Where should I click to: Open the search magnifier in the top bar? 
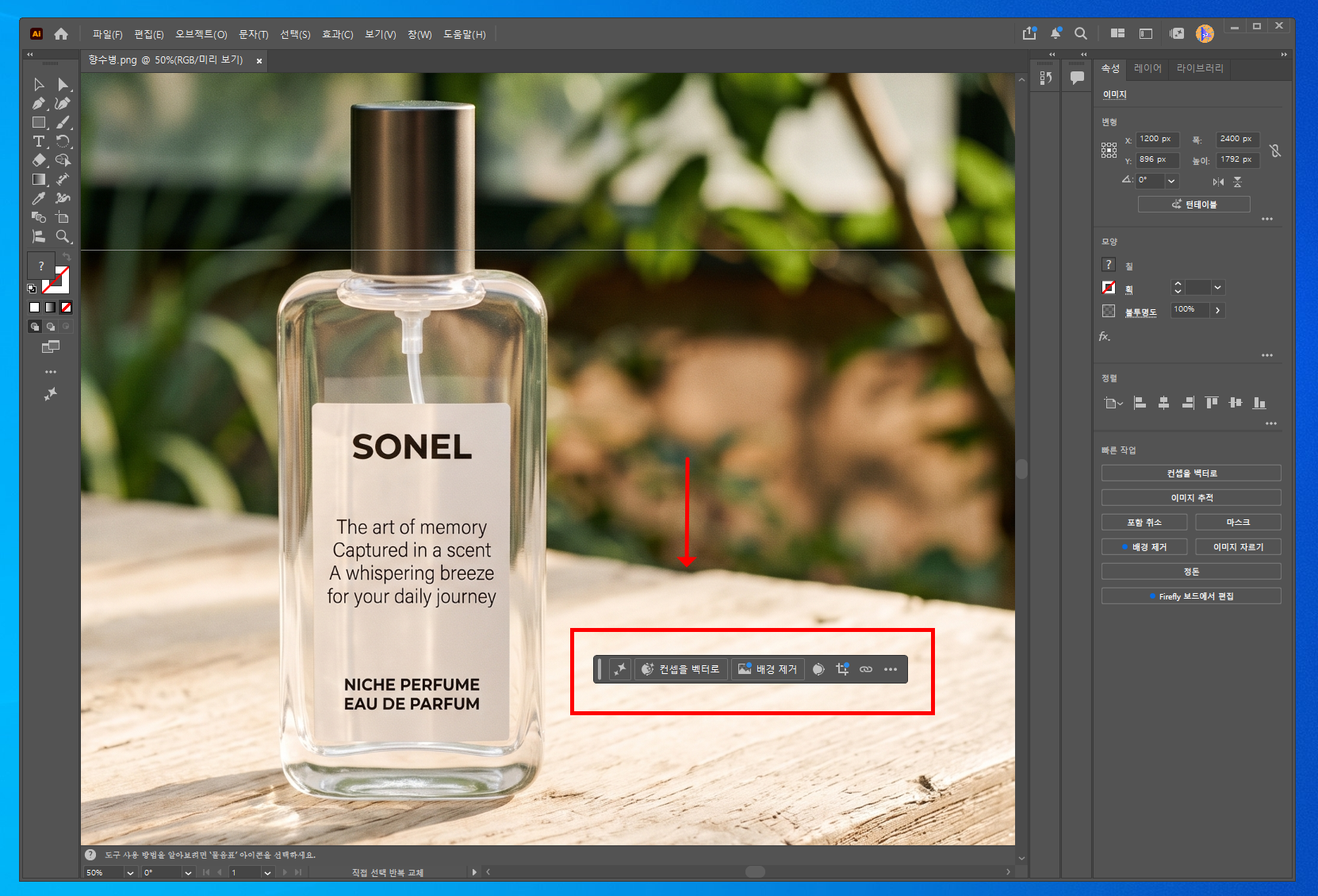(1080, 33)
